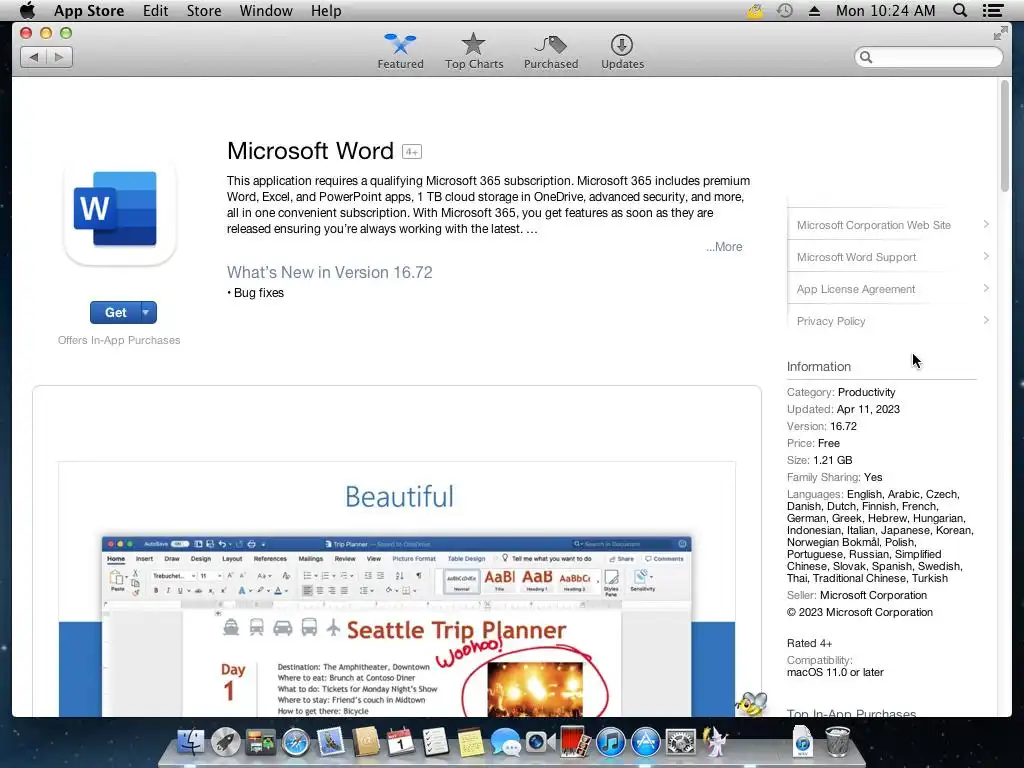Open Microsoft Word Support link
This screenshot has width=1024, height=768.
pos(856,257)
